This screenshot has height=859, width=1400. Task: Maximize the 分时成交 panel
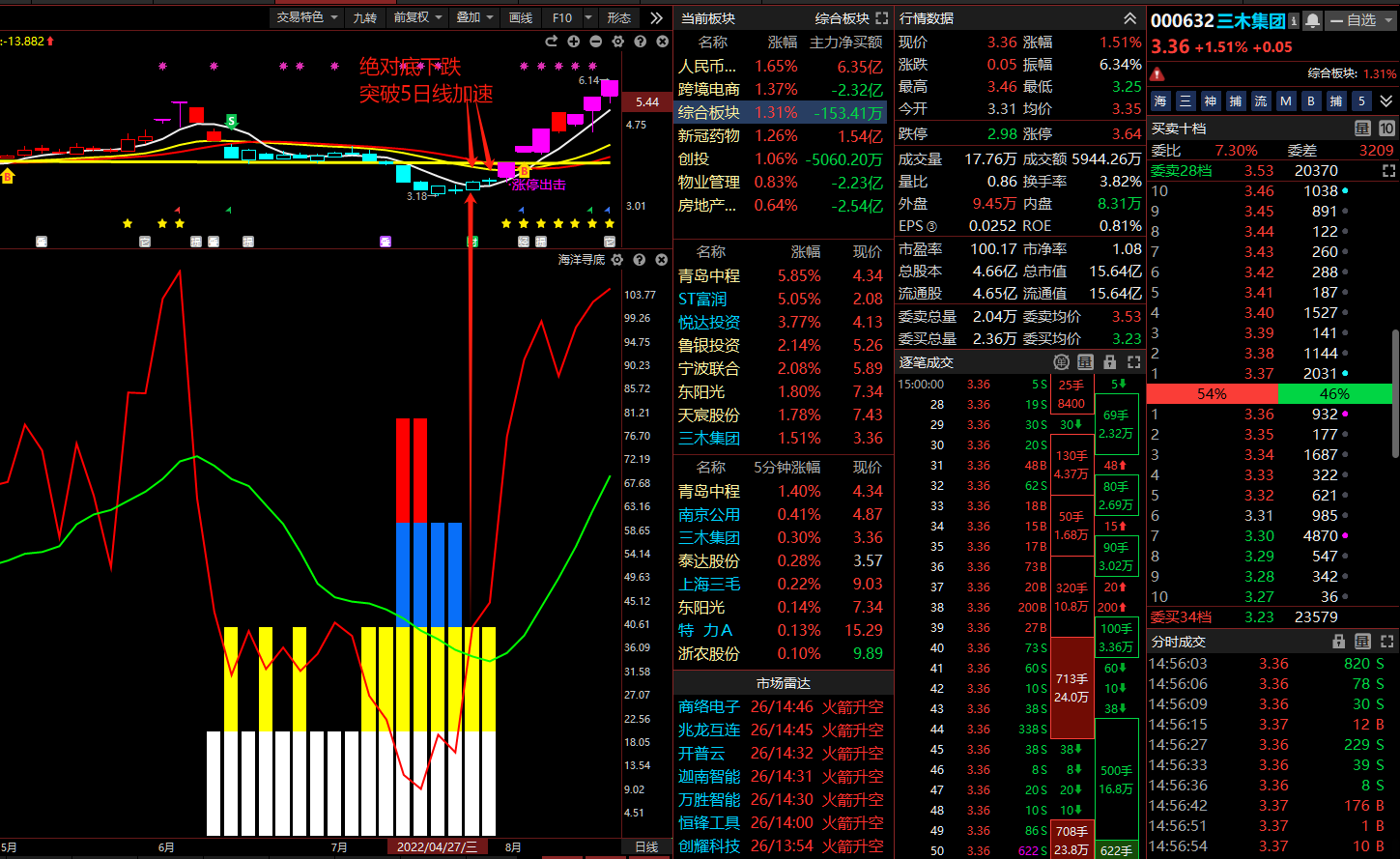1386,642
